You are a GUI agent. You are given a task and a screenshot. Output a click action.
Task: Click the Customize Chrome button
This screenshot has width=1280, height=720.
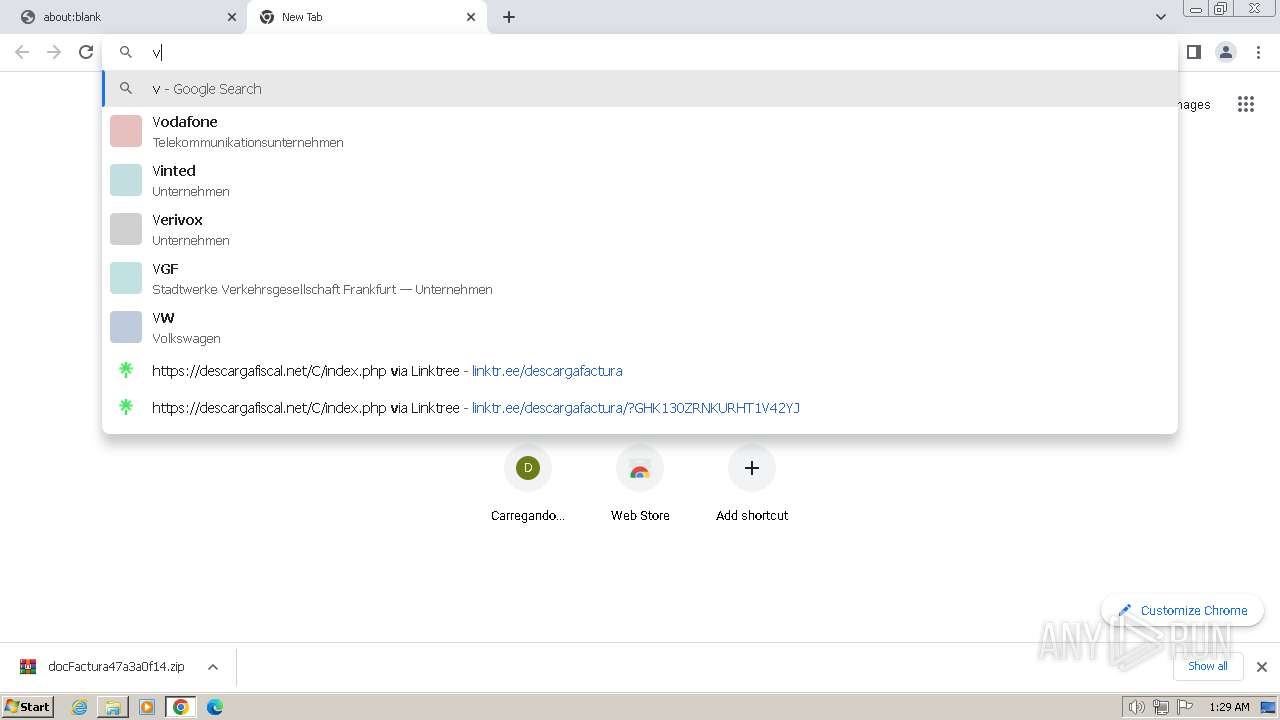click(1182, 610)
